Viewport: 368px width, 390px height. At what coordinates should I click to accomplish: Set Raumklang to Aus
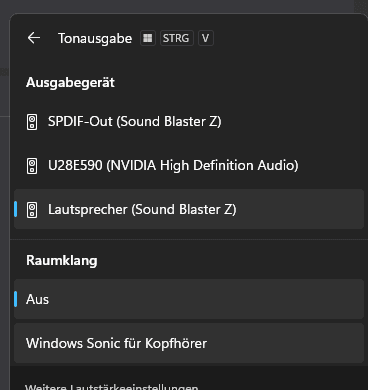point(189,299)
